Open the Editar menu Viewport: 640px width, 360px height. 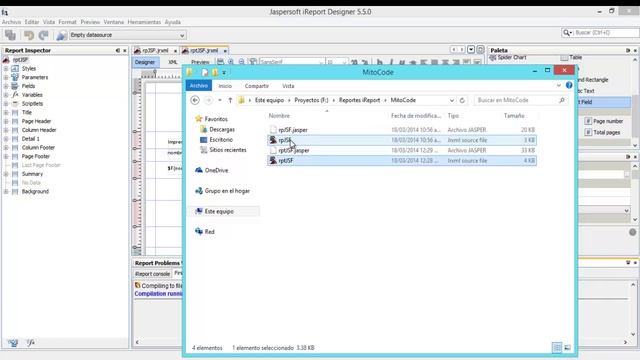coord(32,22)
